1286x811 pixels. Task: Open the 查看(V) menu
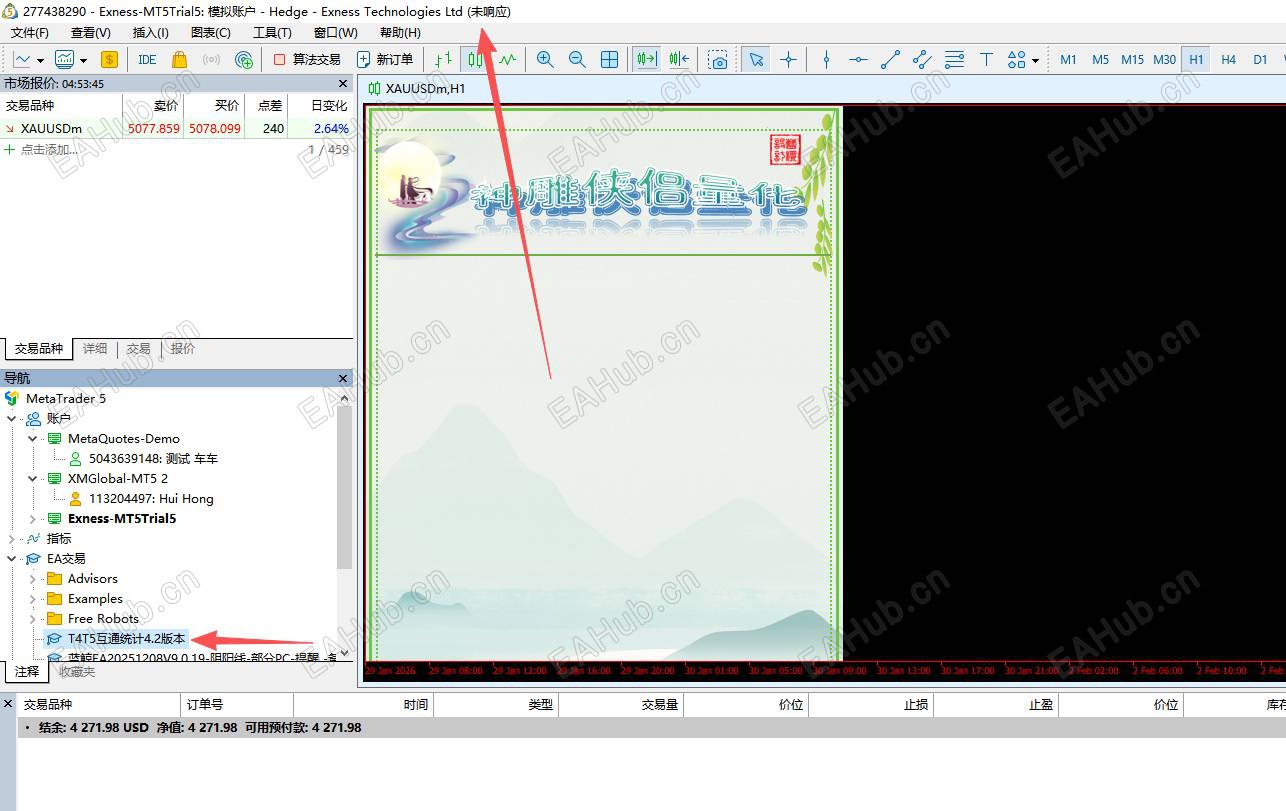click(x=91, y=32)
